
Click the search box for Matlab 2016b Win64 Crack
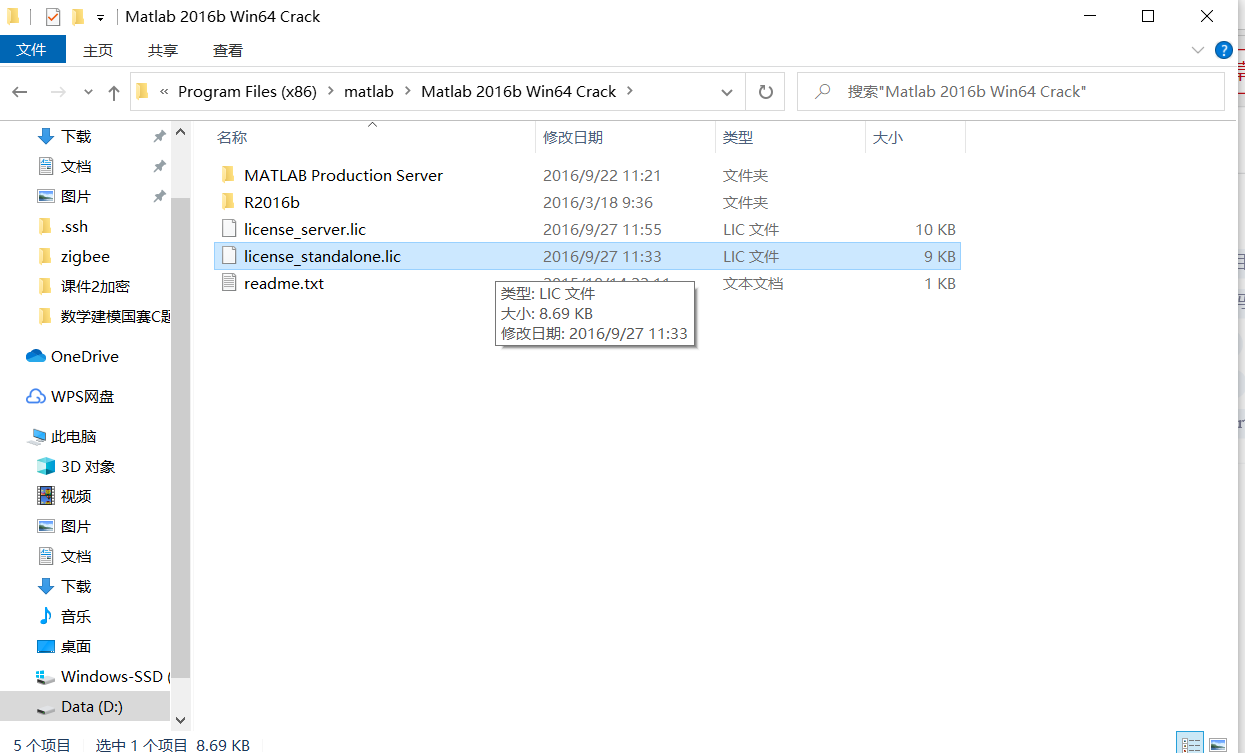(x=1011, y=92)
